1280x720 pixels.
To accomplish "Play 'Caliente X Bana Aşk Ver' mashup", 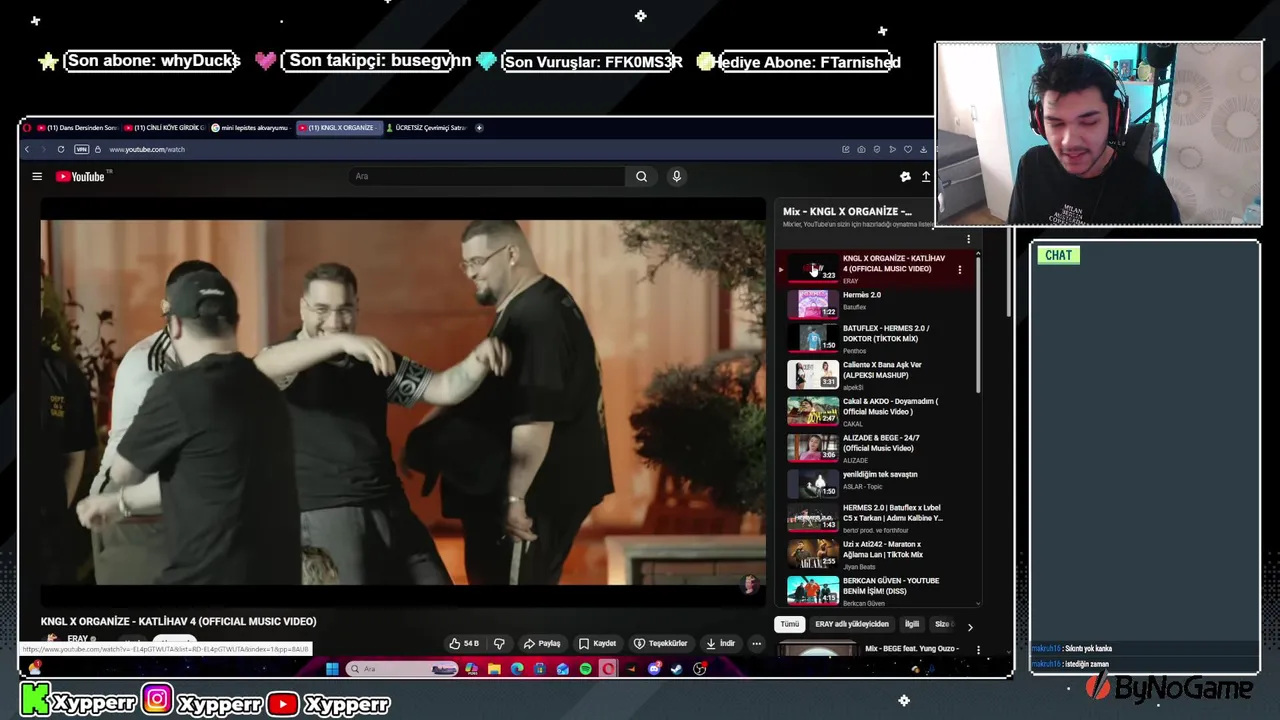I will pyautogui.click(x=878, y=374).
